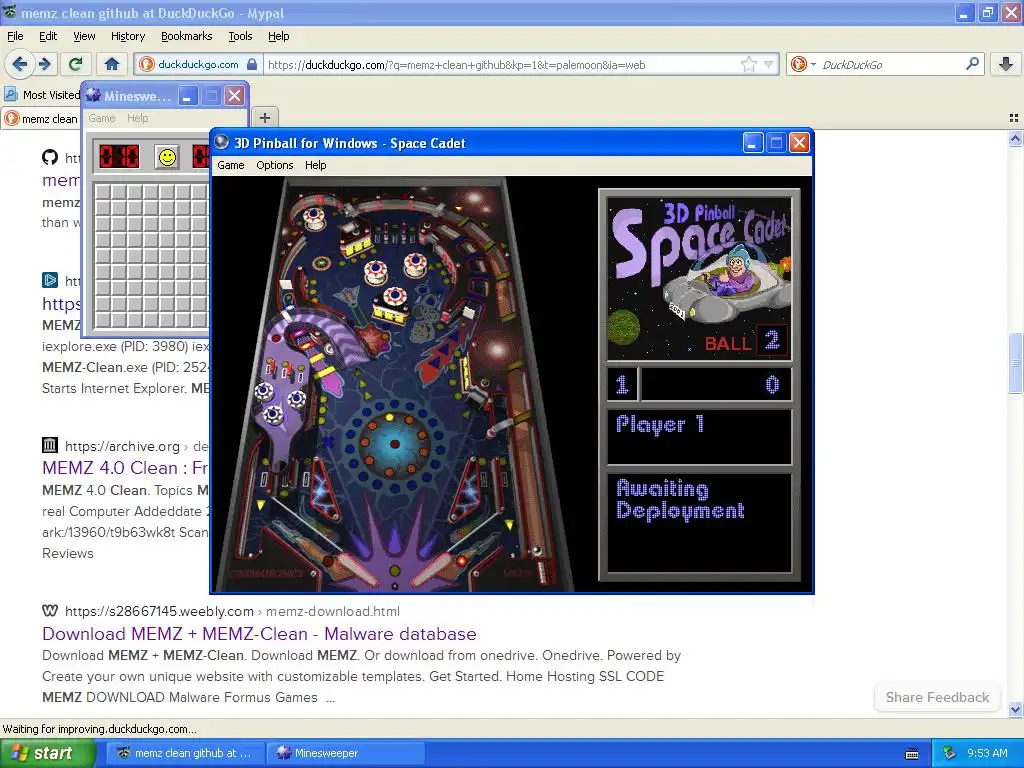Click the keyboard icon in taskbar

click(x=912, y=754)
